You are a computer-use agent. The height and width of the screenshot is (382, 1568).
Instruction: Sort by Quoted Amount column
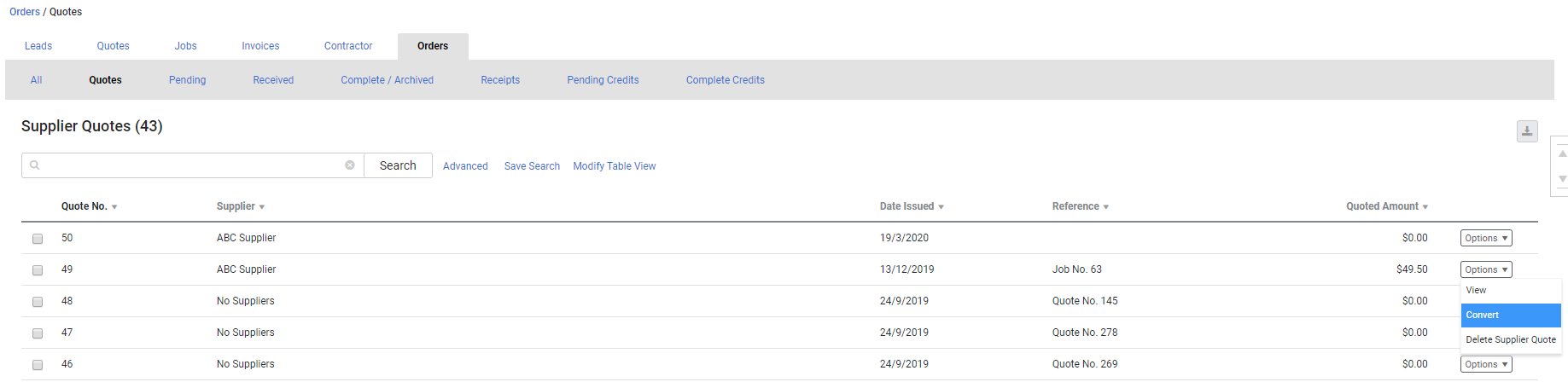point(1387,206)
